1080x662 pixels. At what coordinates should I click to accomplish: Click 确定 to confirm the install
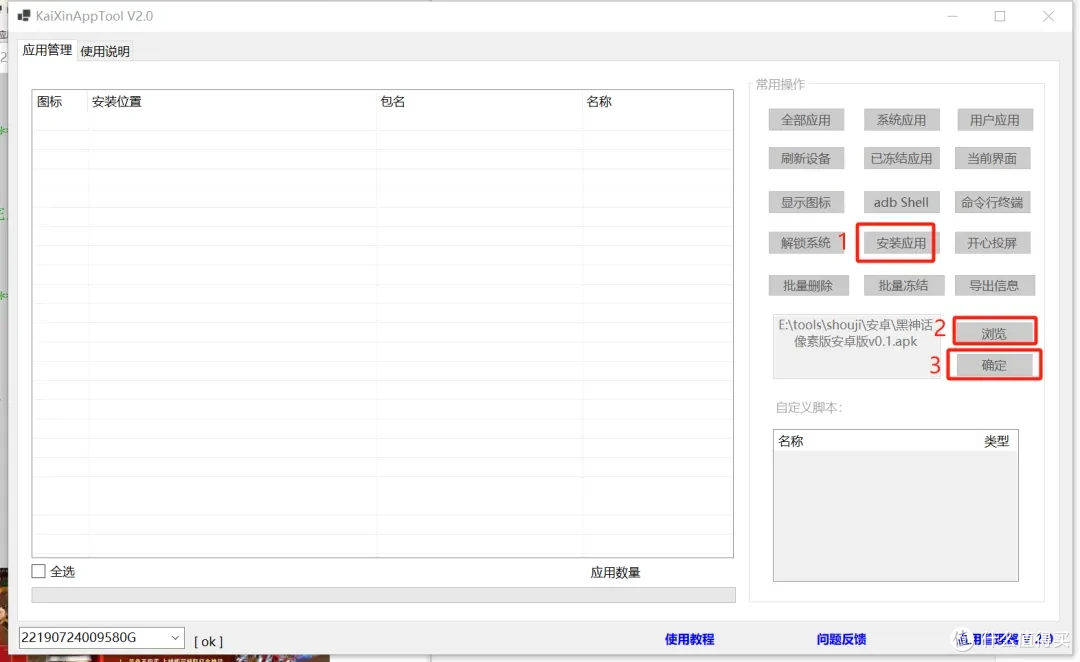coord(994,365)
